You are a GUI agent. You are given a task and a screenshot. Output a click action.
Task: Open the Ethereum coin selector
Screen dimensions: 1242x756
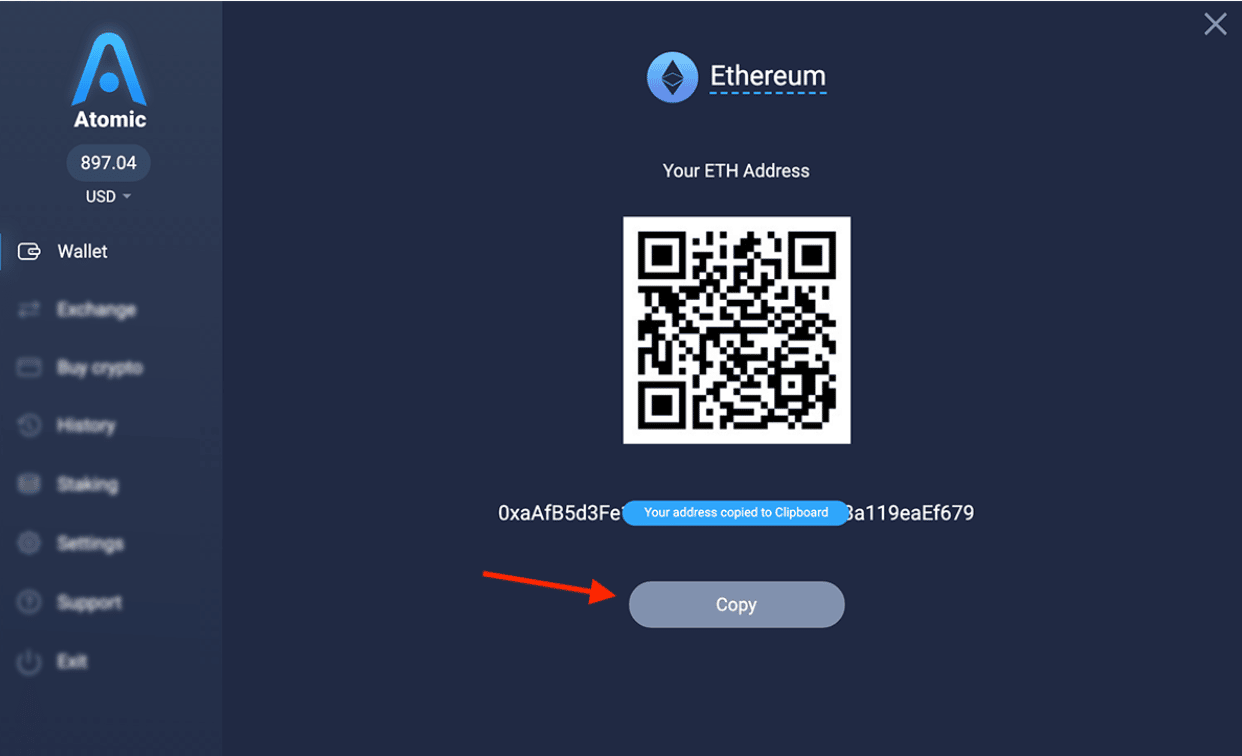768,77
